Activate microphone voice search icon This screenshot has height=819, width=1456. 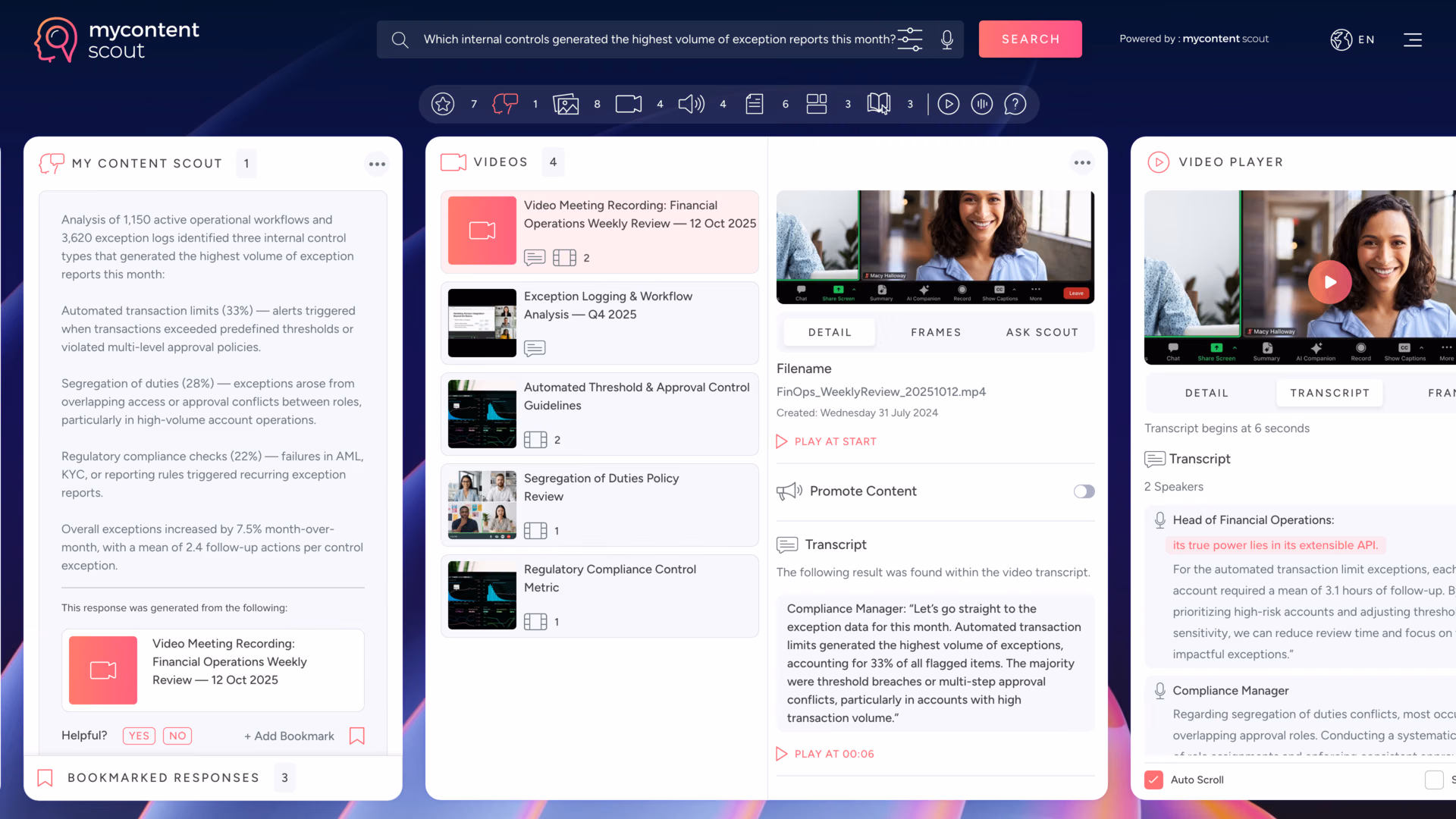(946, 39)
